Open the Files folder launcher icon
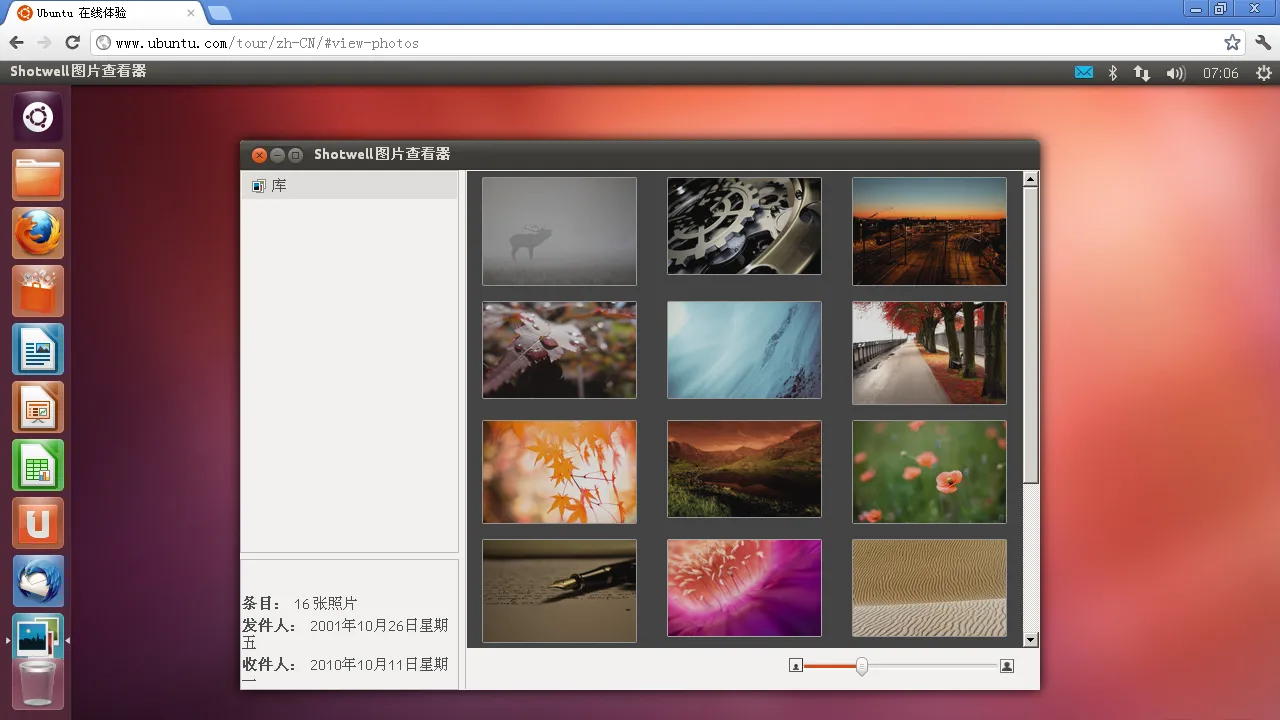Viewport: 1280px width, 720px height. pyautogui.click(x=38, y=176)
